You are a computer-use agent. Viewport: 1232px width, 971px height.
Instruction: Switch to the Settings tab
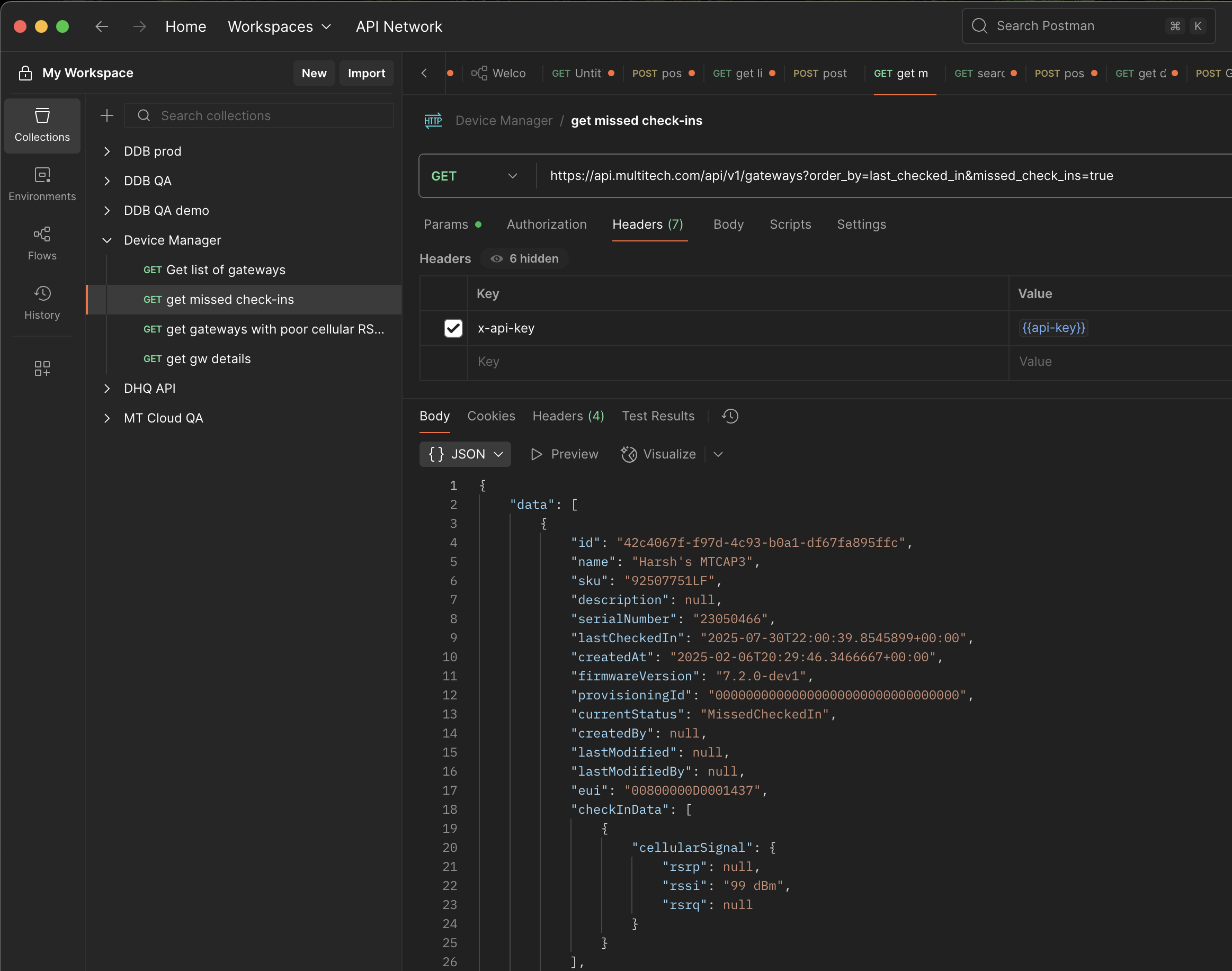tap(861, 224)
